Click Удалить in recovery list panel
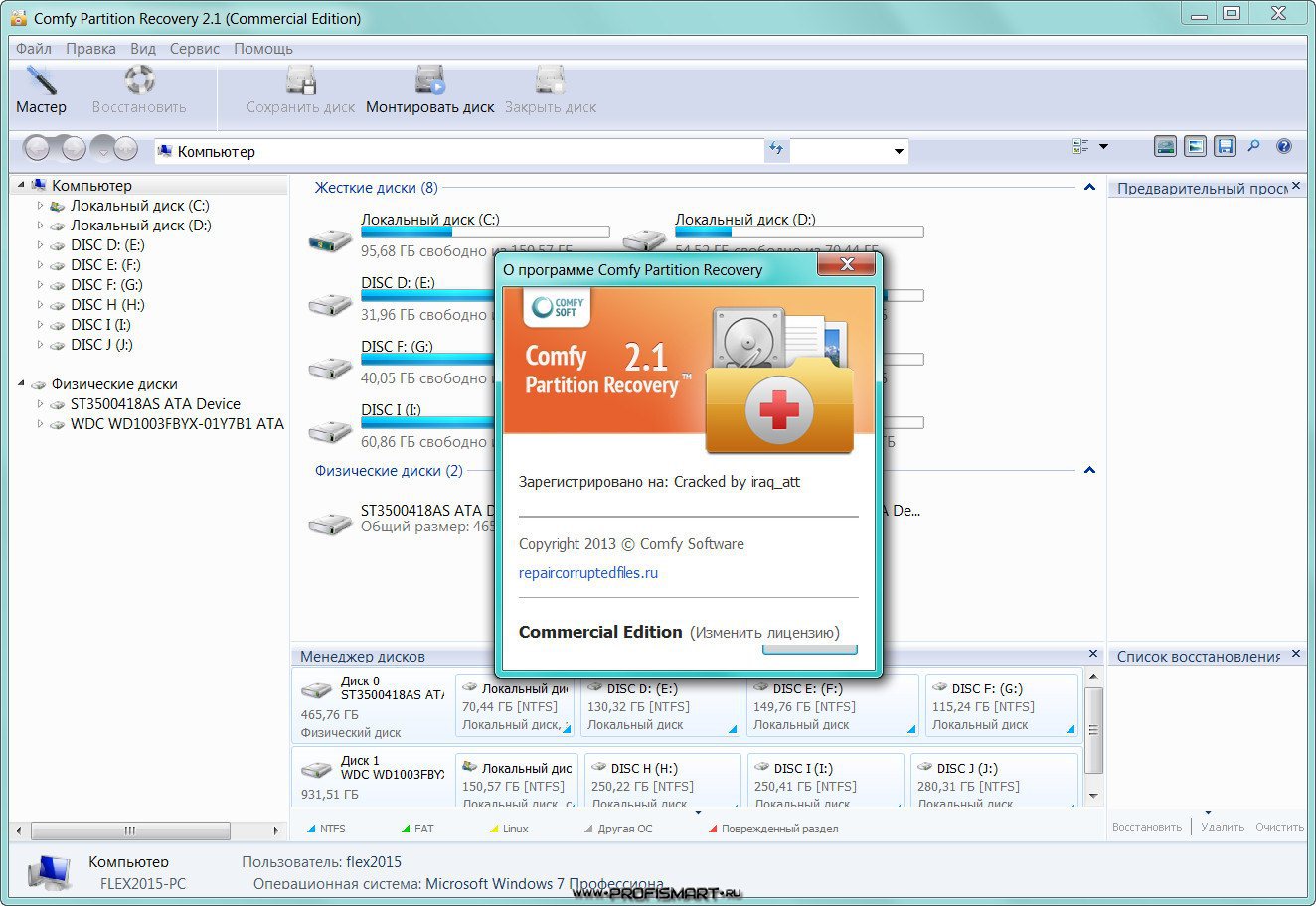 coord(1223,827)
